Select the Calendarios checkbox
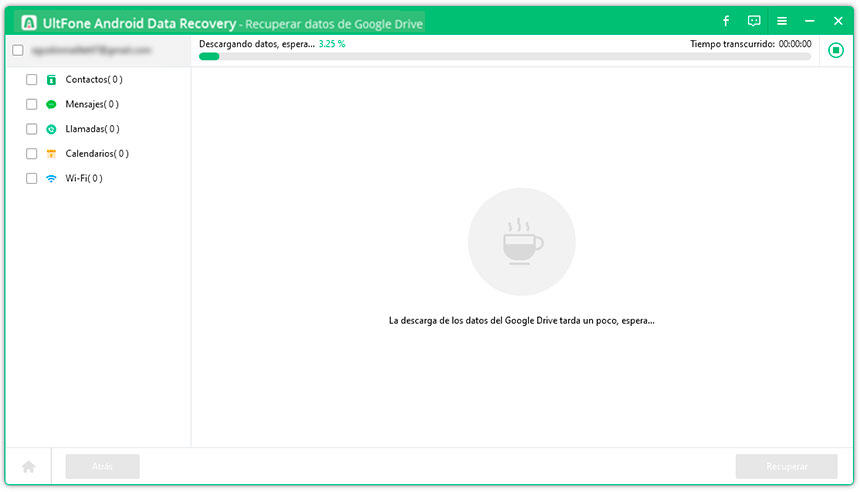The width and height of the screenshot is (860, 492). [x=32, y=154]
